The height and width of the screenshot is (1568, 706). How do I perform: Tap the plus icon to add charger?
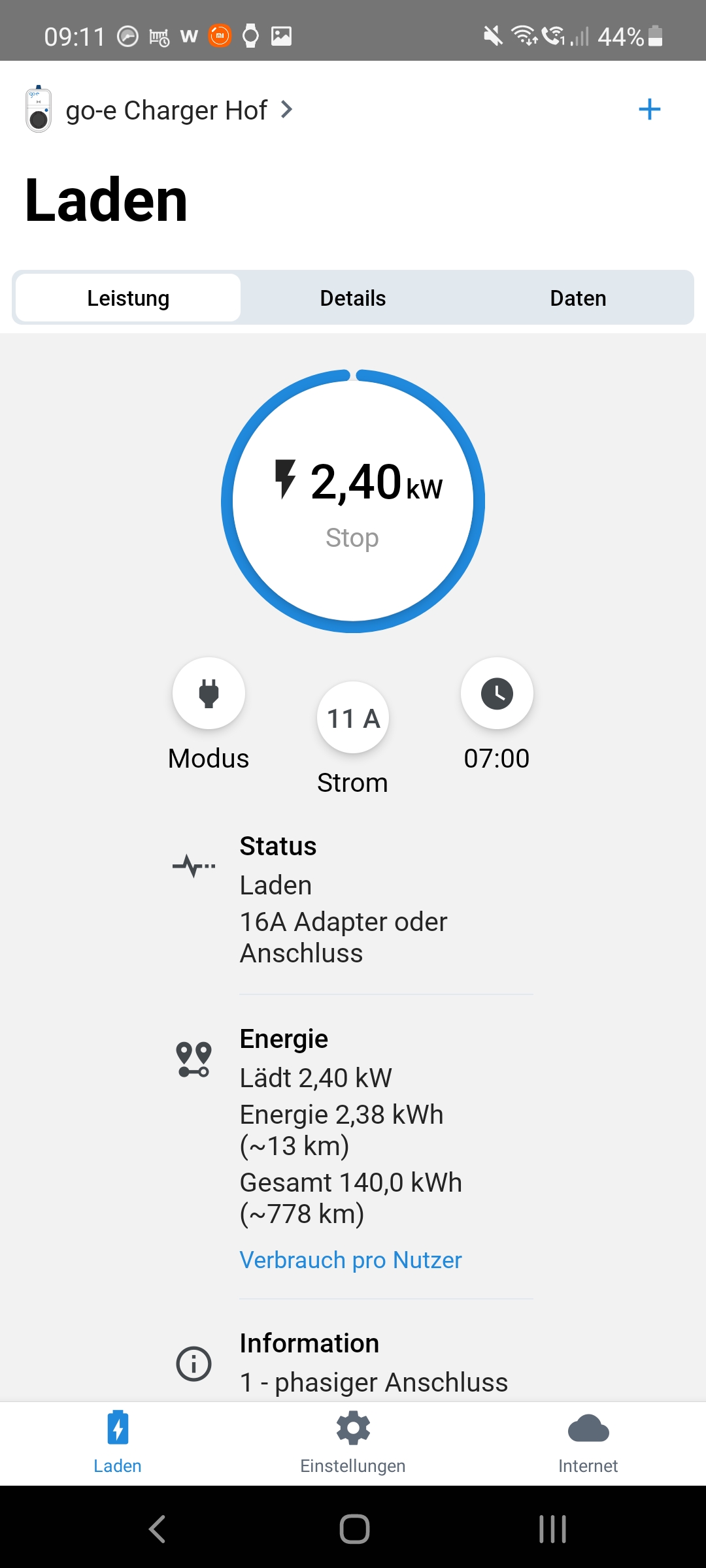(649, 109)
